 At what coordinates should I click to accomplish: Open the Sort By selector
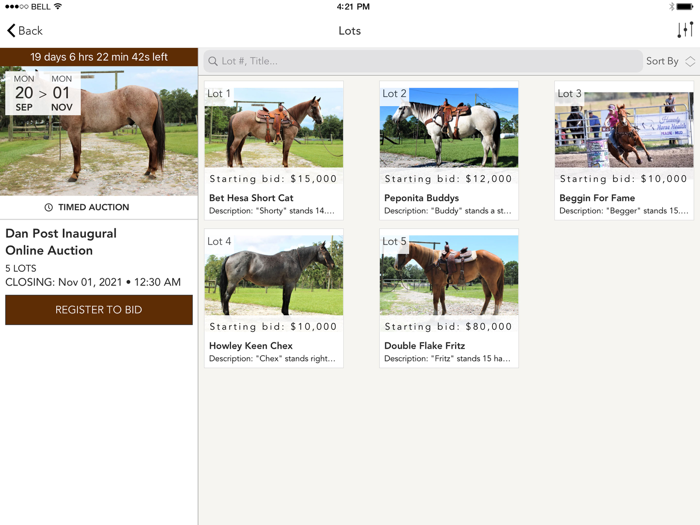671,61
